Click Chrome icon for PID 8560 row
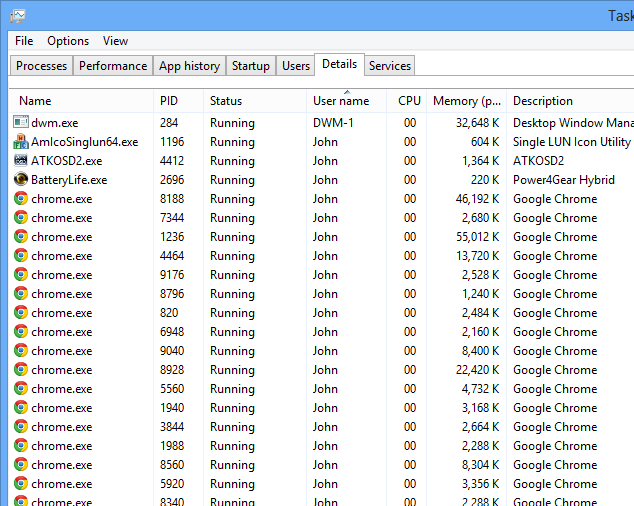 click(21, 464)
